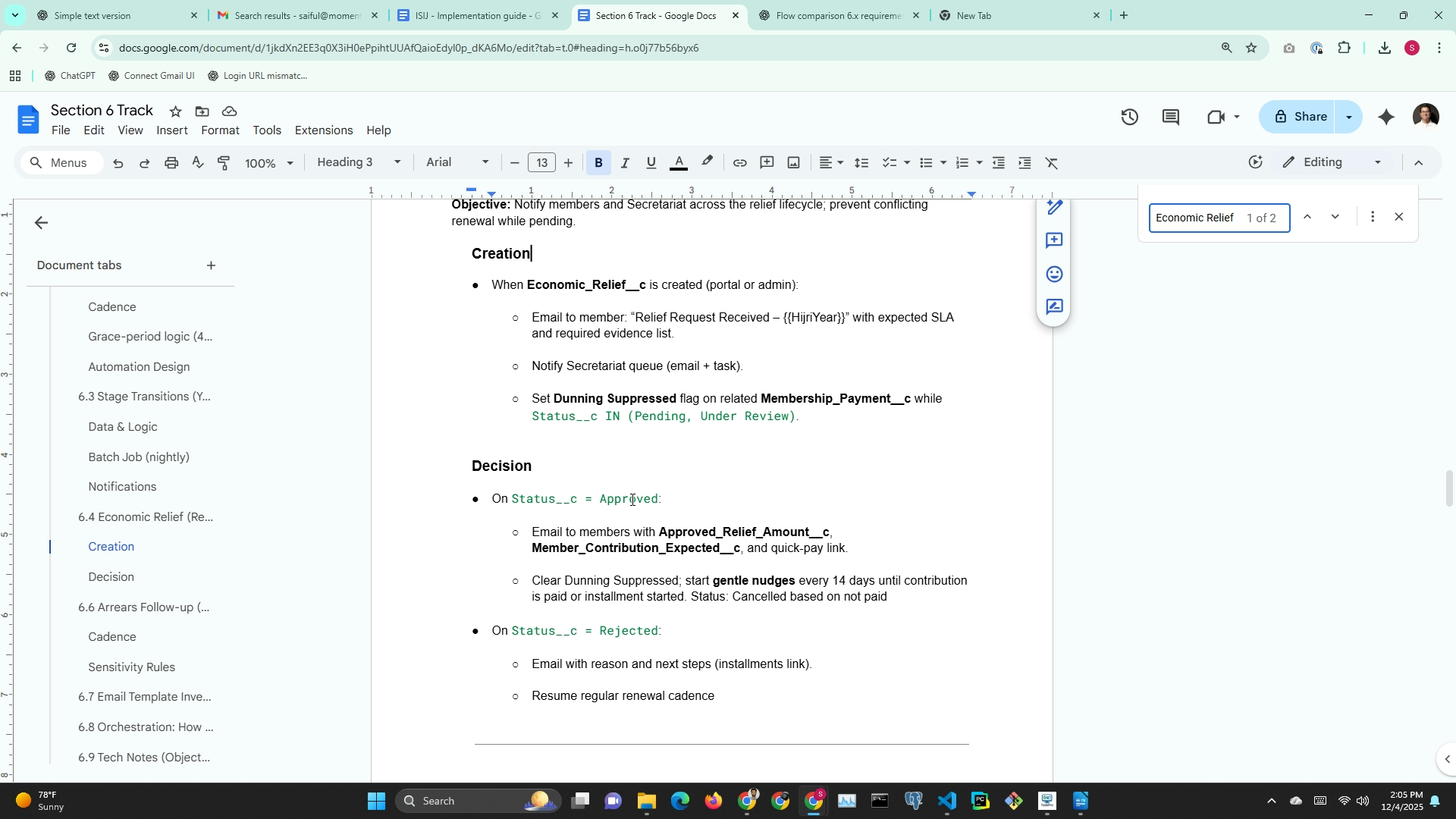Open version history clock icon

pyautogui.click(x=1129, y=117)
